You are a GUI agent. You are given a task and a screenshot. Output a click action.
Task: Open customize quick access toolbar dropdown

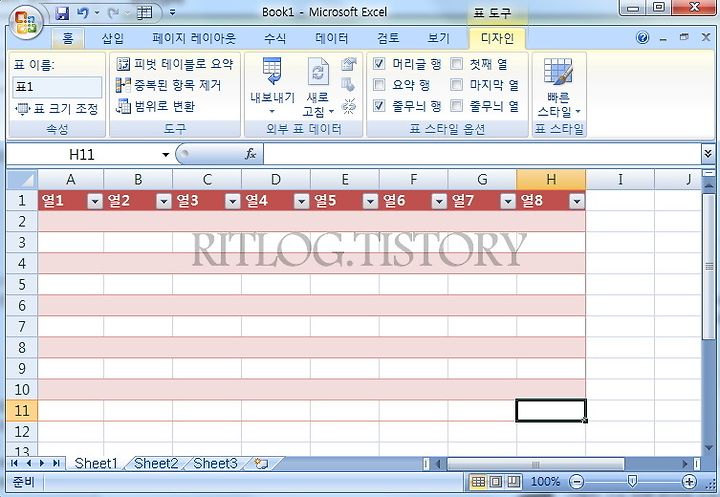173,13
